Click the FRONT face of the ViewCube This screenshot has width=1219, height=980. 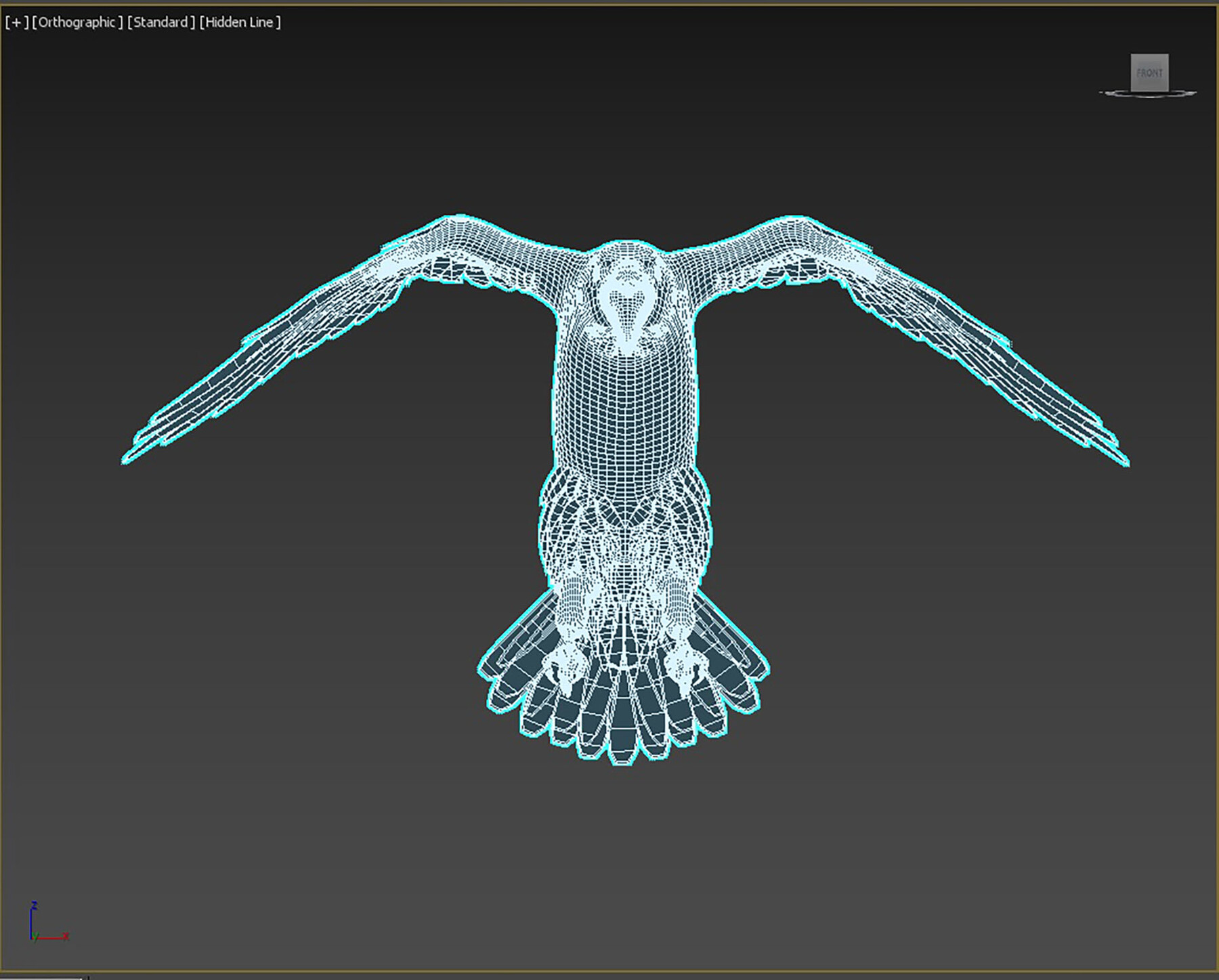point(1151,70)
